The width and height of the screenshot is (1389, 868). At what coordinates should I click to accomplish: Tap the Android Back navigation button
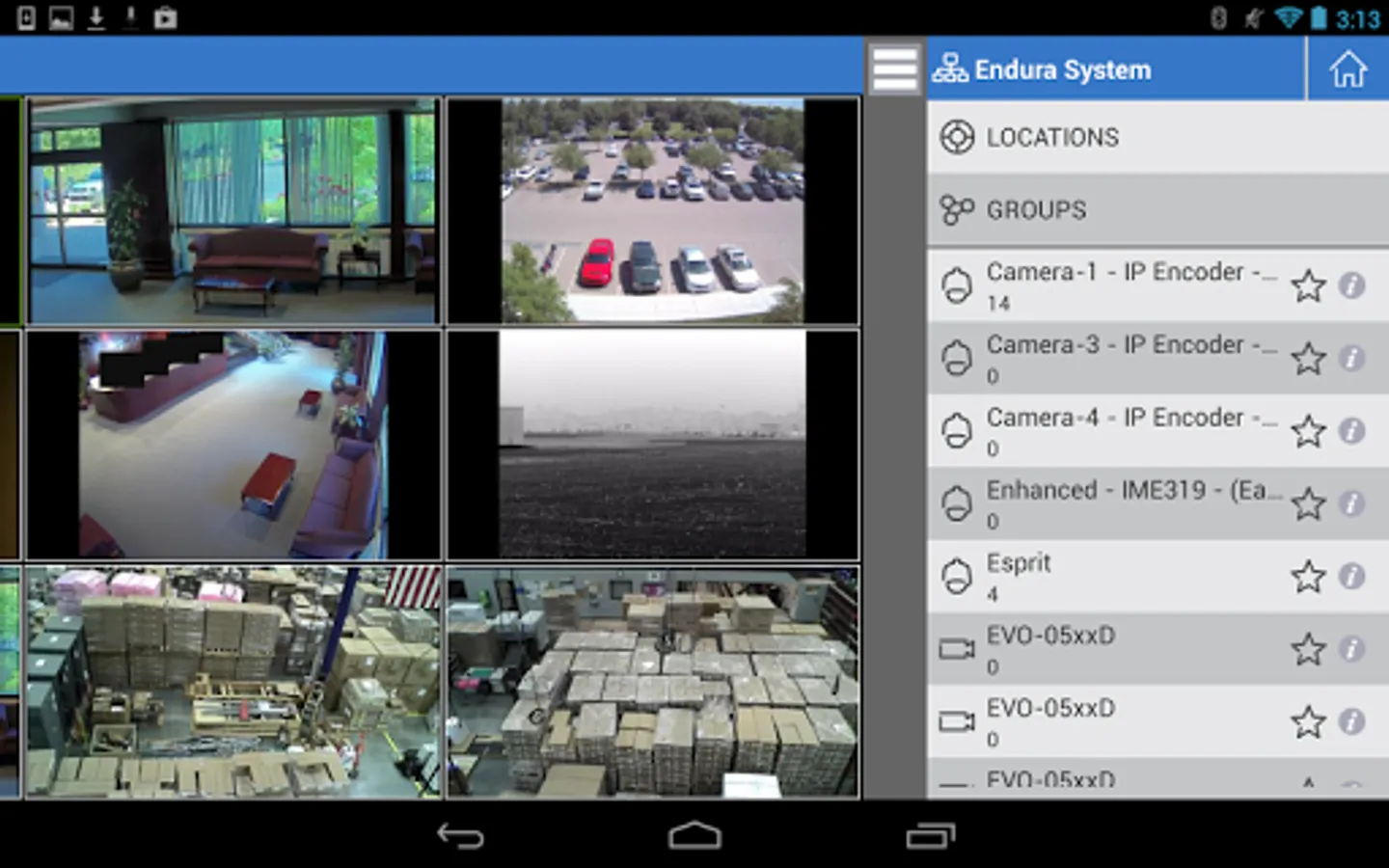(x=460, y=835)
